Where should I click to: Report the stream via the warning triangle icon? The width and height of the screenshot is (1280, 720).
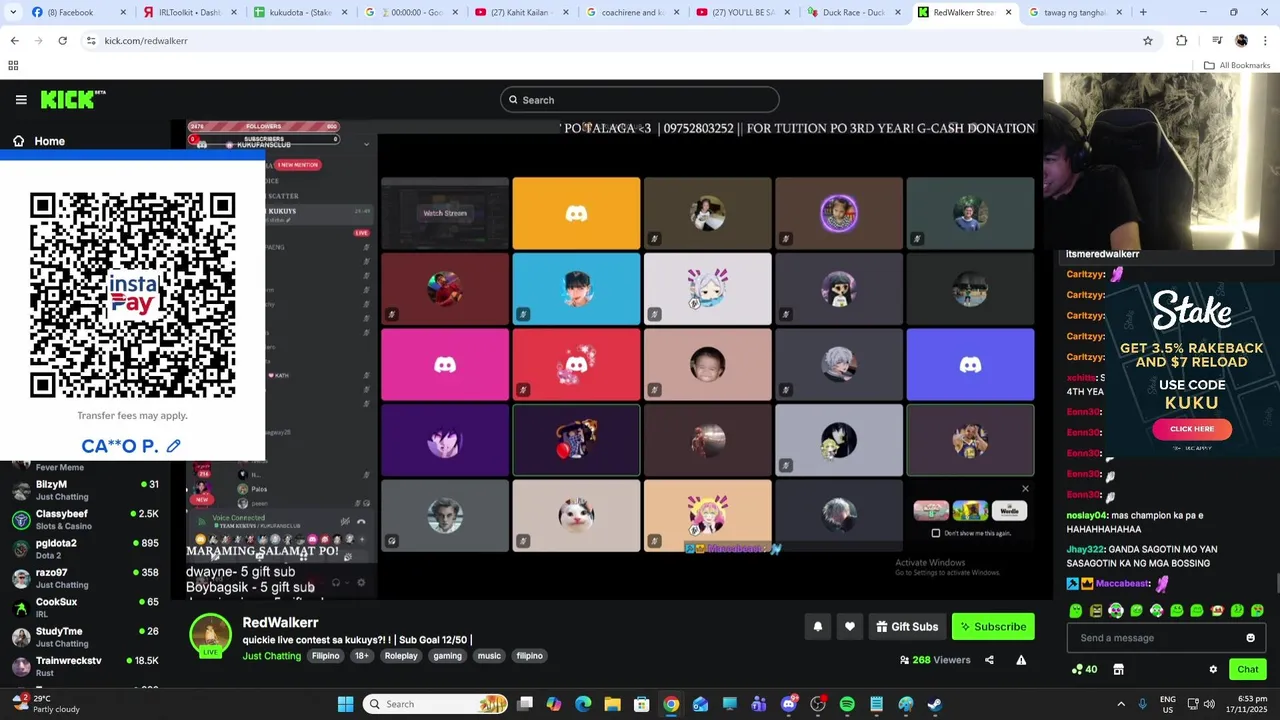pos(1021,660)
